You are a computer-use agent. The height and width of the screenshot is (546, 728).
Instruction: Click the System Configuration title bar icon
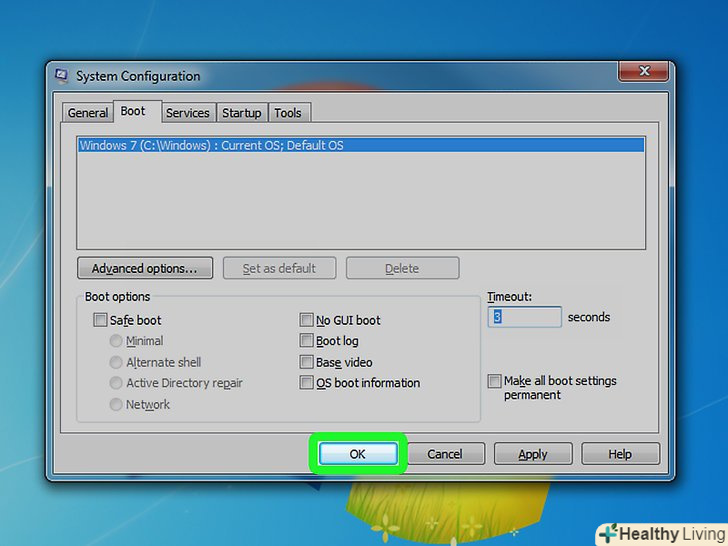pyautogui.click(x=61, y=76)
